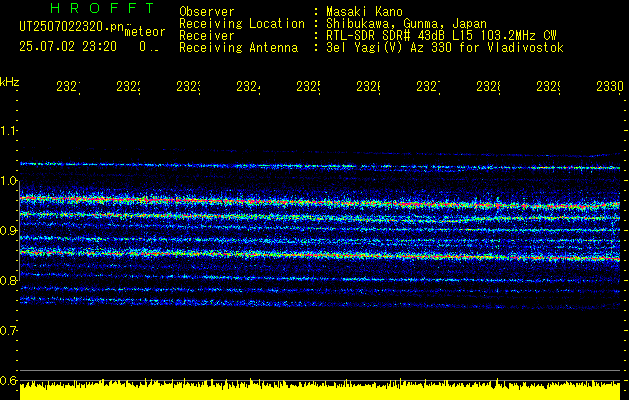Viewport: 629px width, 400px height.
Task: Click the kHz axis unit label
Action: pos(10,82)
